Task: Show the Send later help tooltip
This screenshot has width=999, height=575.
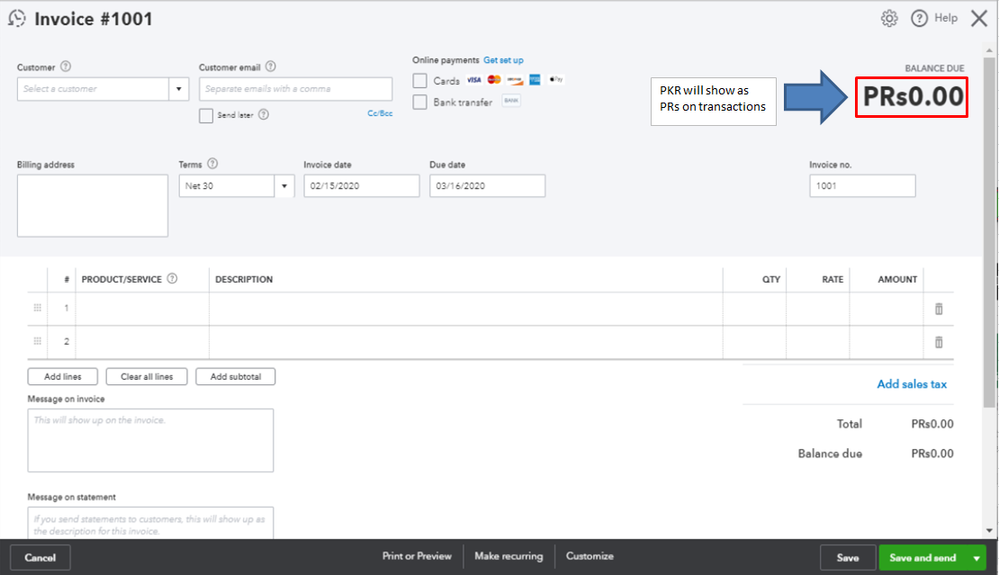Action: [x=264, y=115]
